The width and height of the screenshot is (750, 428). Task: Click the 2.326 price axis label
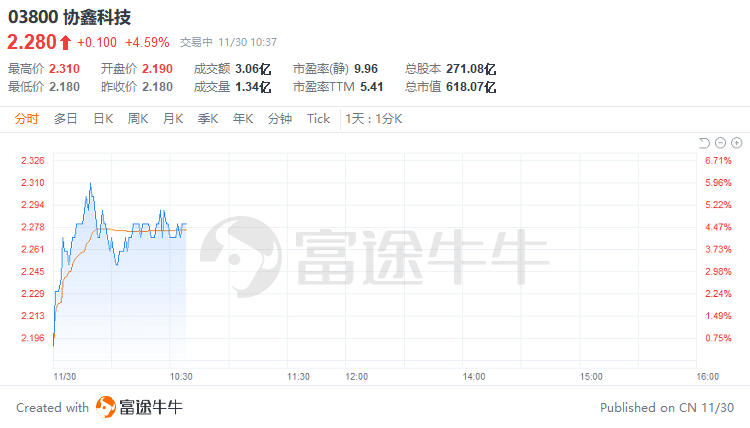[33, 161]
